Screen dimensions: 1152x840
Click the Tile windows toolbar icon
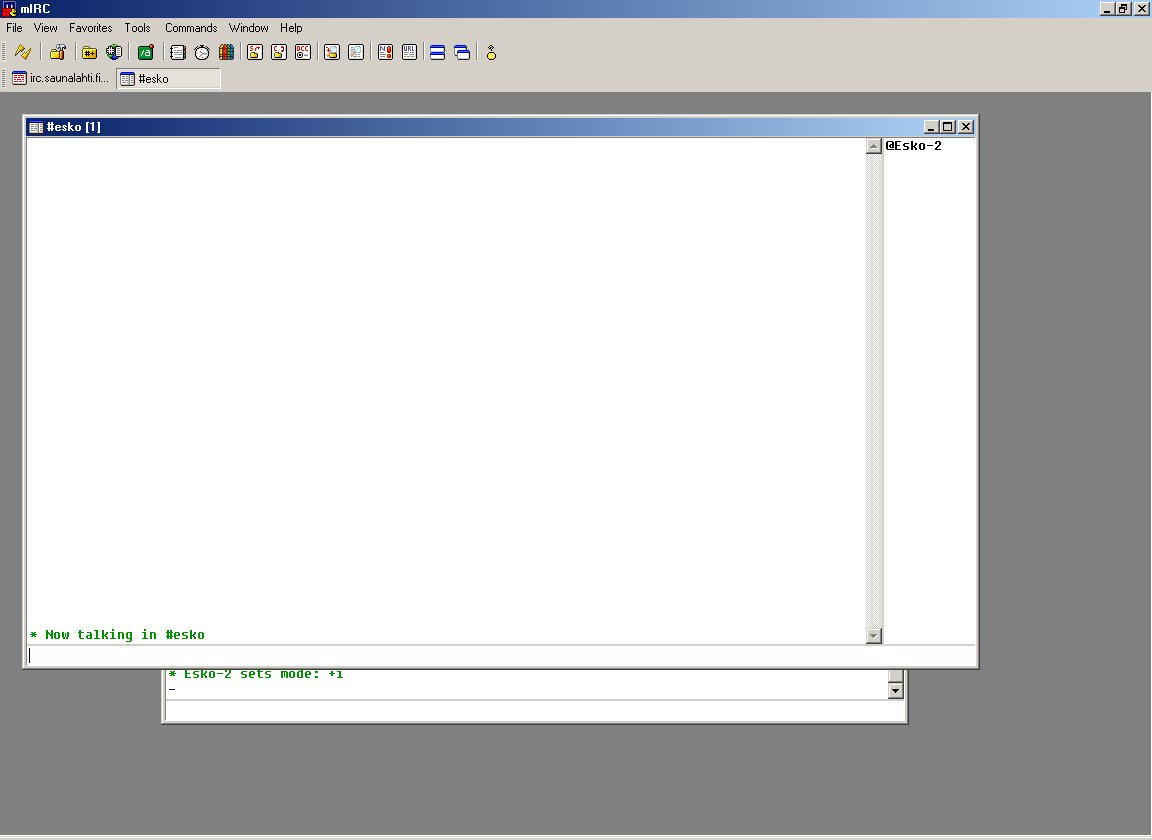coord(438,52)
